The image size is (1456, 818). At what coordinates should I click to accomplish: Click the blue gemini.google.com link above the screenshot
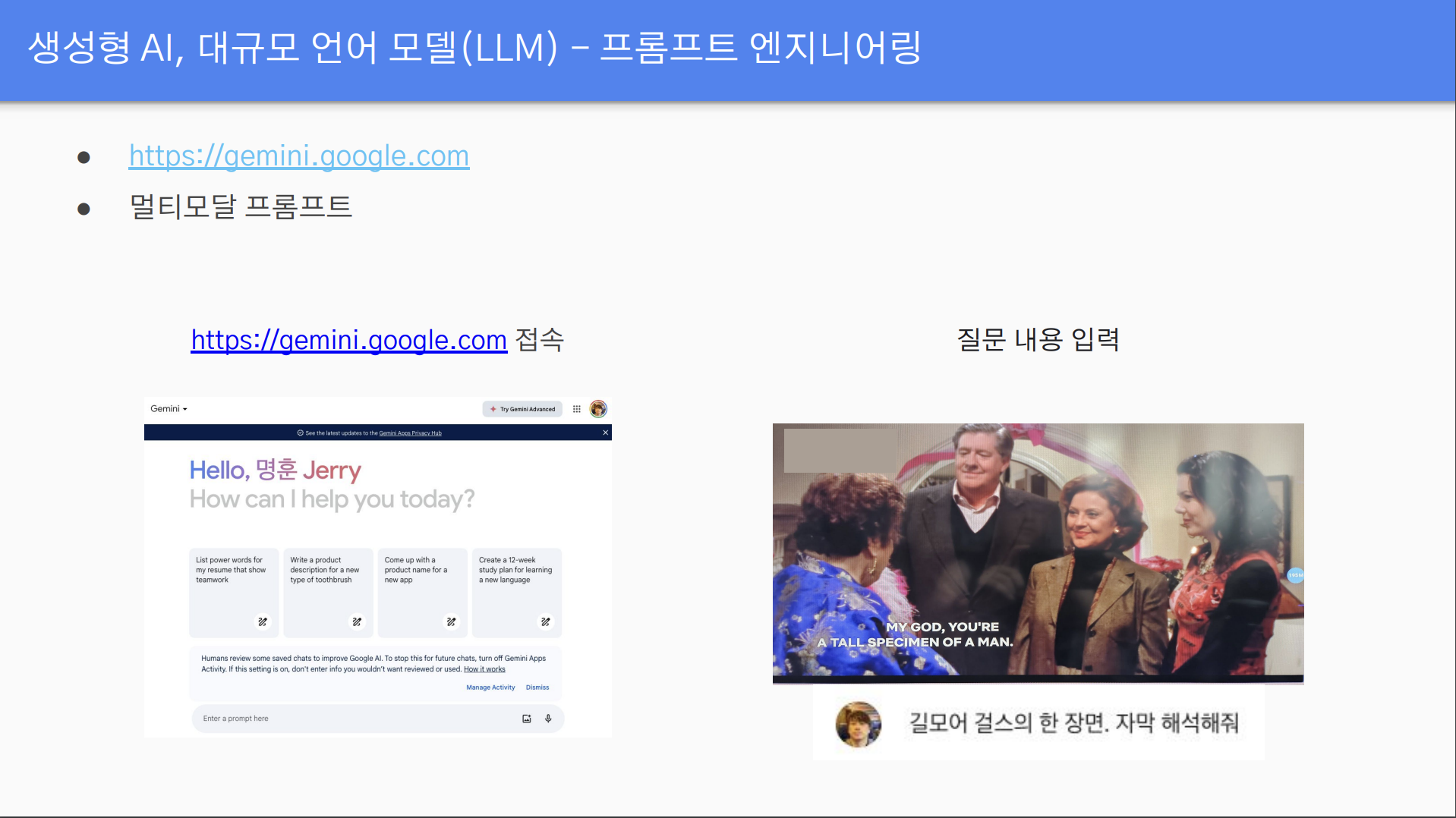(348, 340)
